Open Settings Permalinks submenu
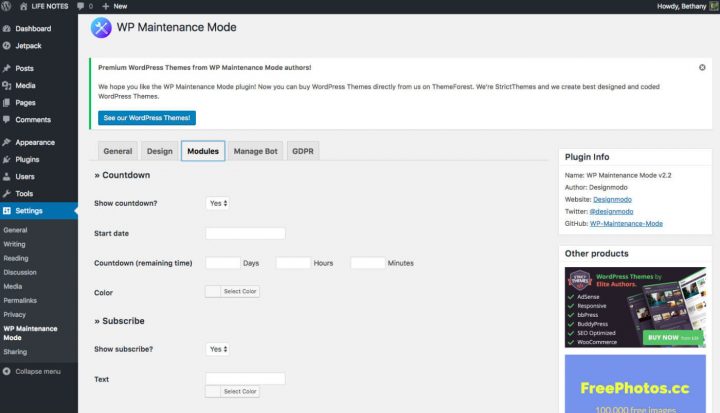720x413 pixels. click(20, 300)
